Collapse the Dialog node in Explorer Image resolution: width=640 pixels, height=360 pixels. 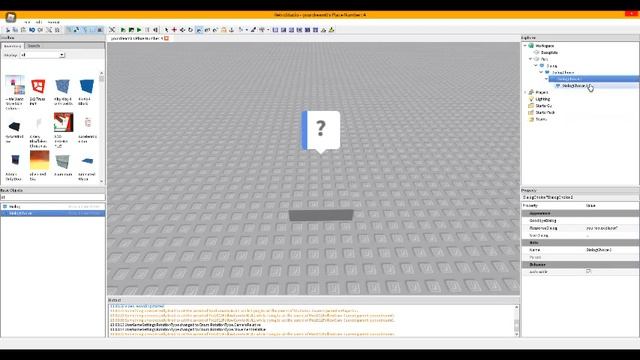coord(536,66)
